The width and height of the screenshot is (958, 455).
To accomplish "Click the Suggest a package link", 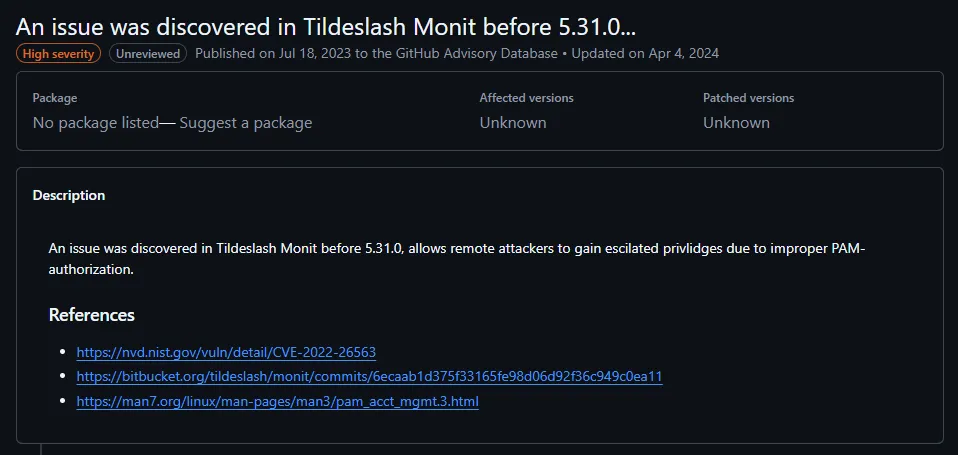I will pyautogui.click(x=246, y=123).
